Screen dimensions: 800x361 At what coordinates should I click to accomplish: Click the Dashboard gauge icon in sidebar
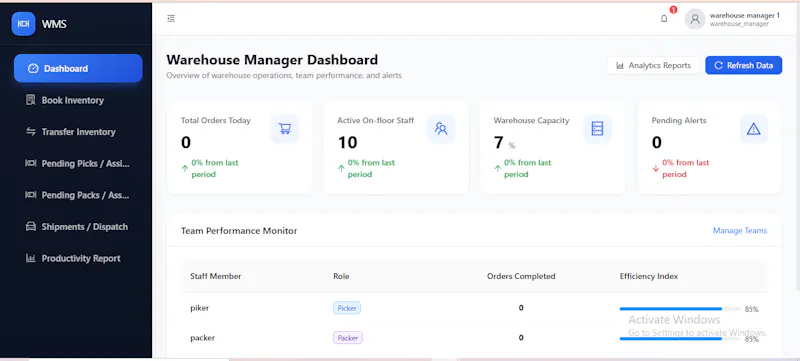pyautogui.click(x=33, y=68)
